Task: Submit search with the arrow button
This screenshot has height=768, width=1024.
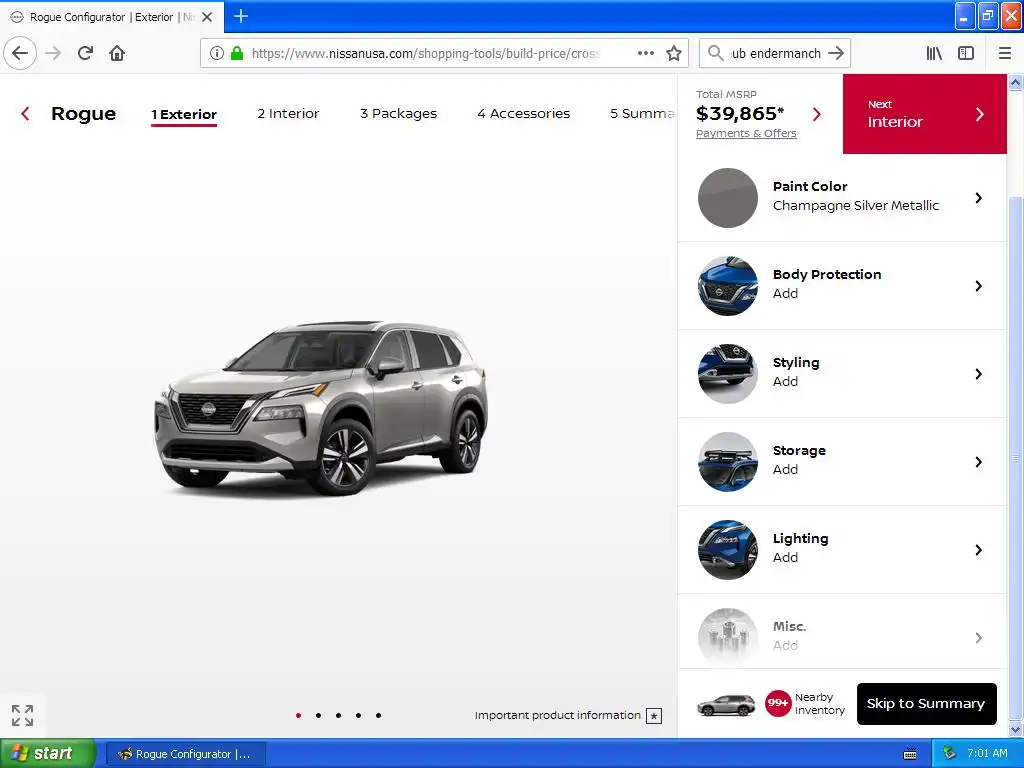Action: click(x=836, y=53)
